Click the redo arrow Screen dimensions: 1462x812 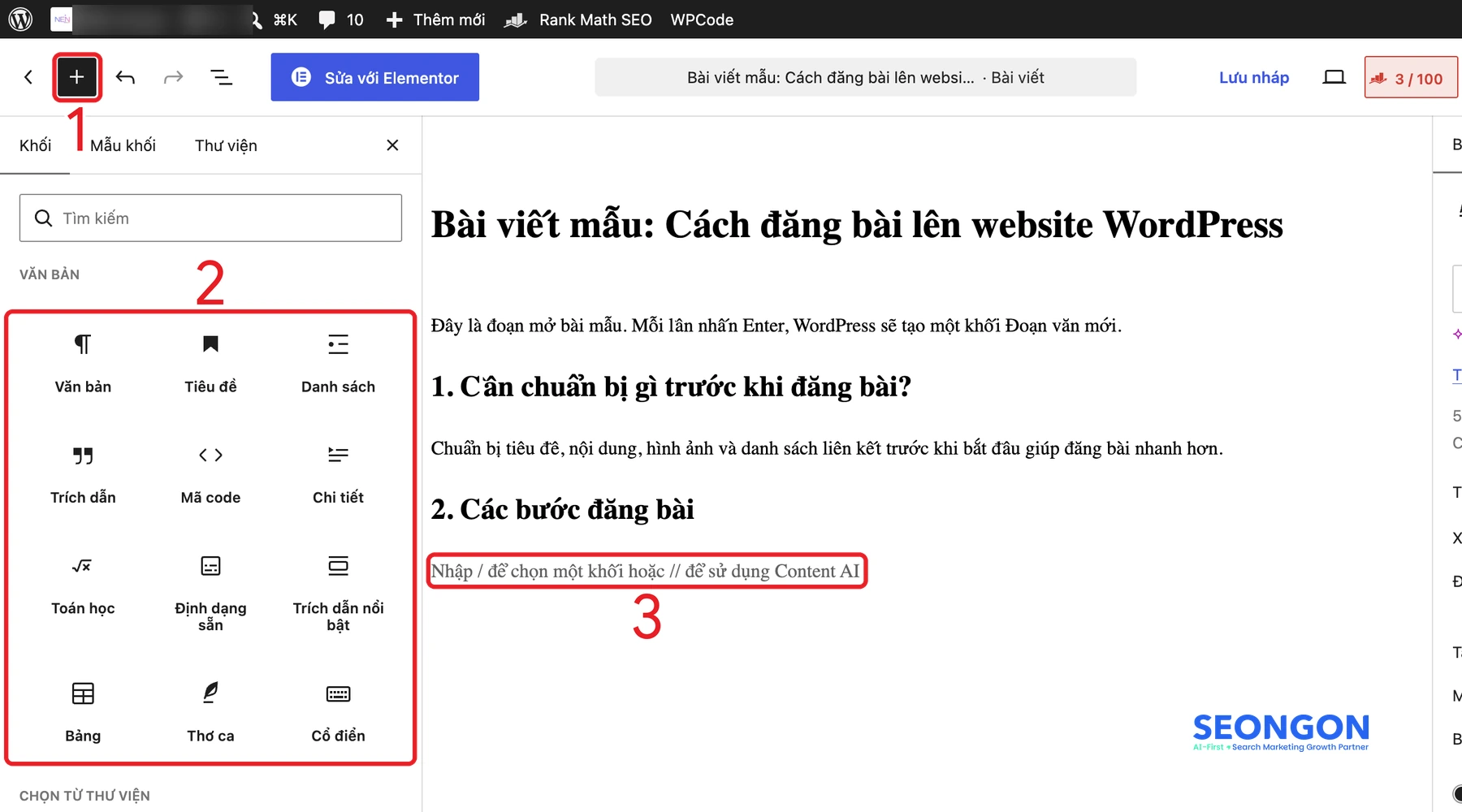[173, 77]
